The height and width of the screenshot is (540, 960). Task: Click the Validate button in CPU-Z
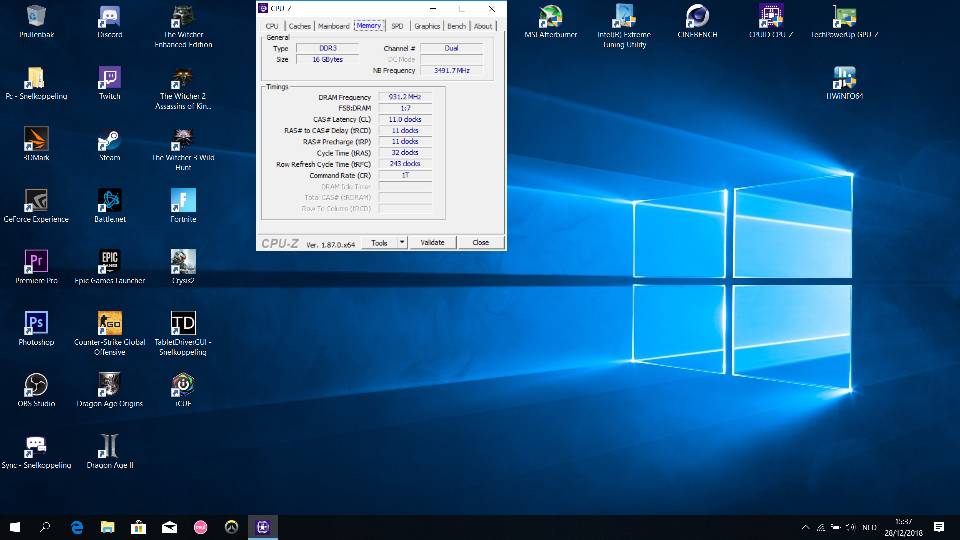432,242
